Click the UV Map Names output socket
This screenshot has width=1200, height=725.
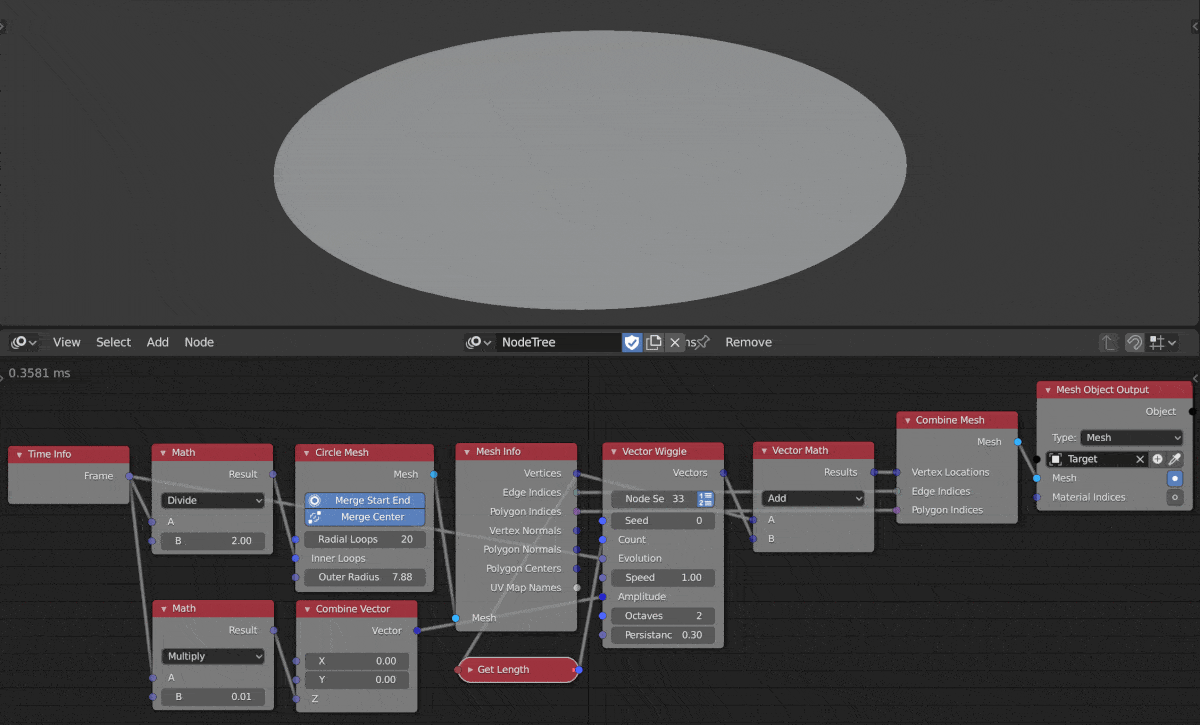click(x=577, y=587)
